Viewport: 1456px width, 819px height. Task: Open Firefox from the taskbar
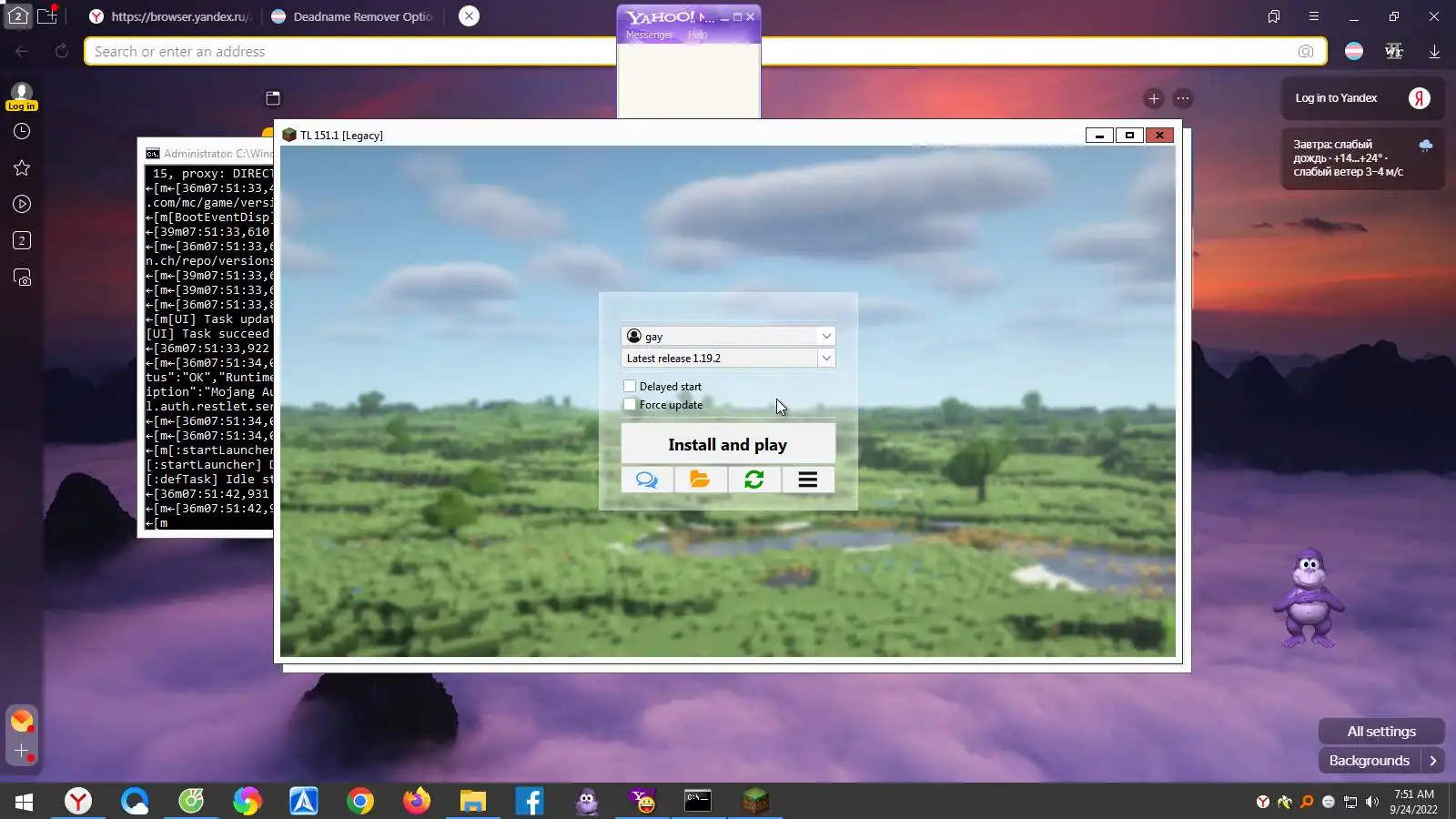tap(417, 801)
